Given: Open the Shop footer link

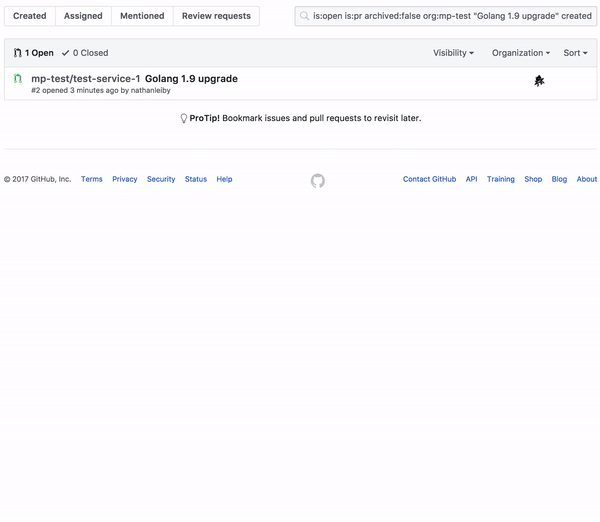Looking at the screenshot, I should [533, 179].
